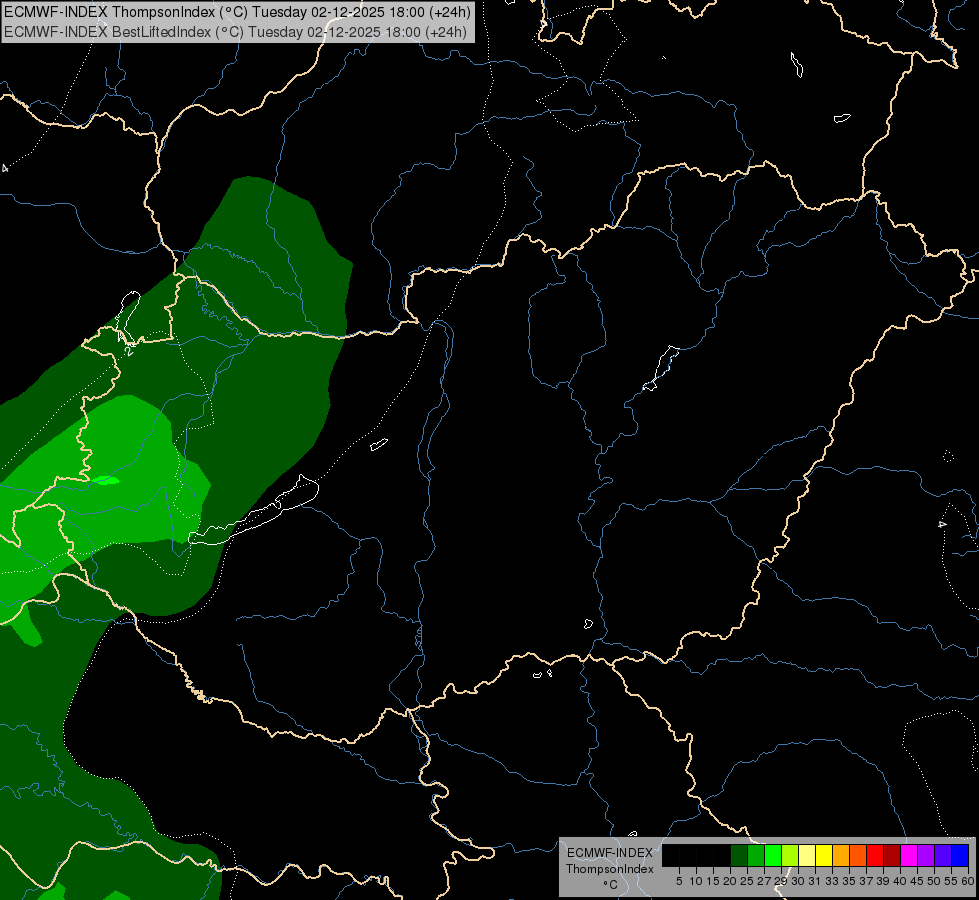Click the legend tick value 30
The image size is (979, 900).
click(798, 881)
